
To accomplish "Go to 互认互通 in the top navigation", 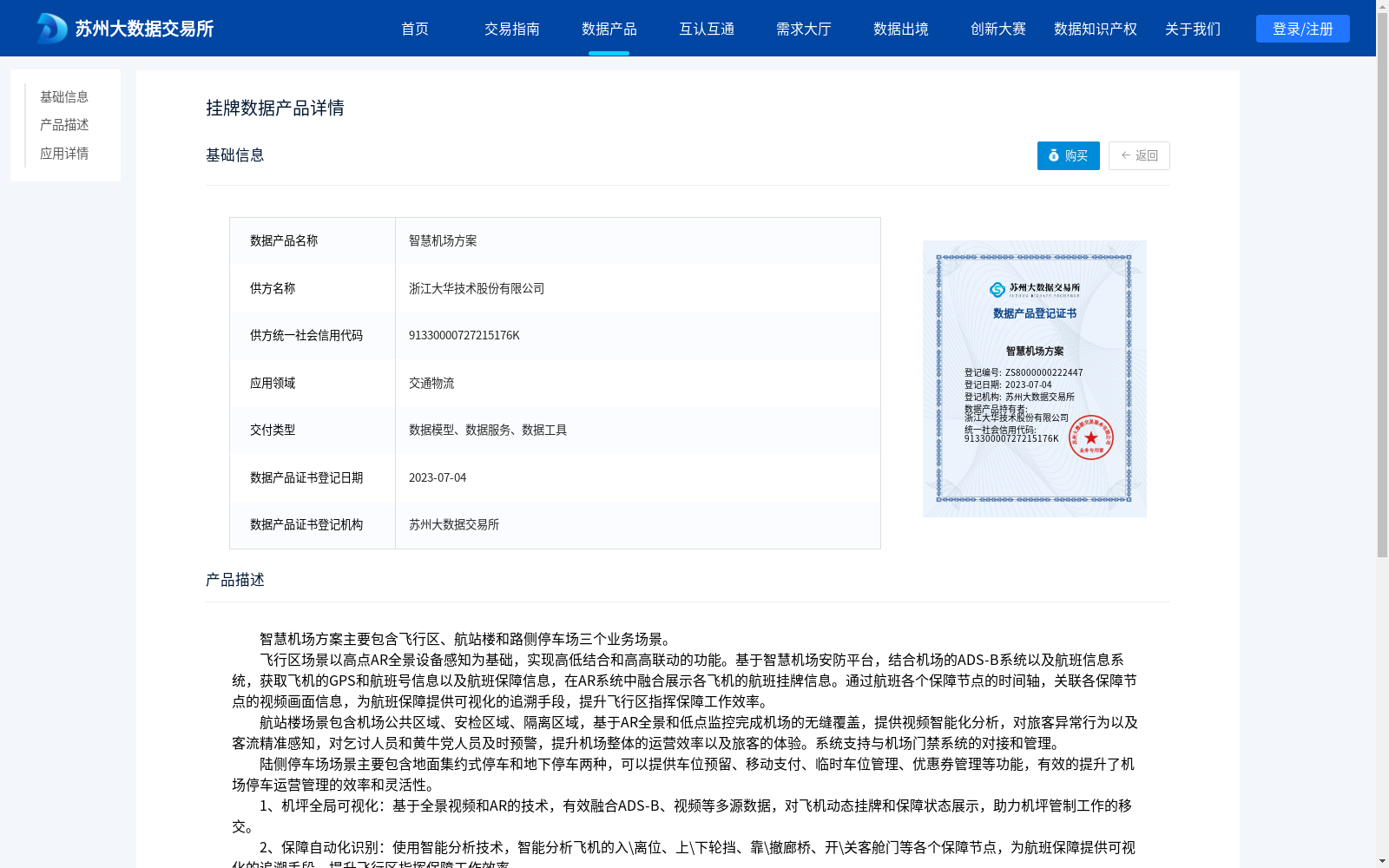I will [x=707, y=29].
